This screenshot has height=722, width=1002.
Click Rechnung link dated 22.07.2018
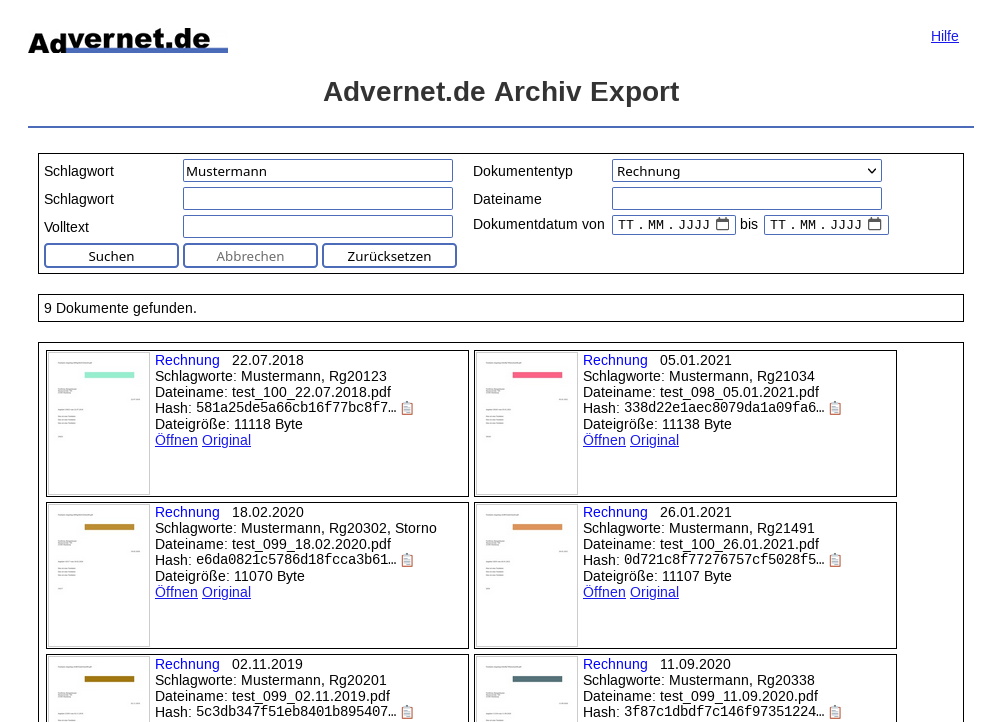(x=187, y=360)
